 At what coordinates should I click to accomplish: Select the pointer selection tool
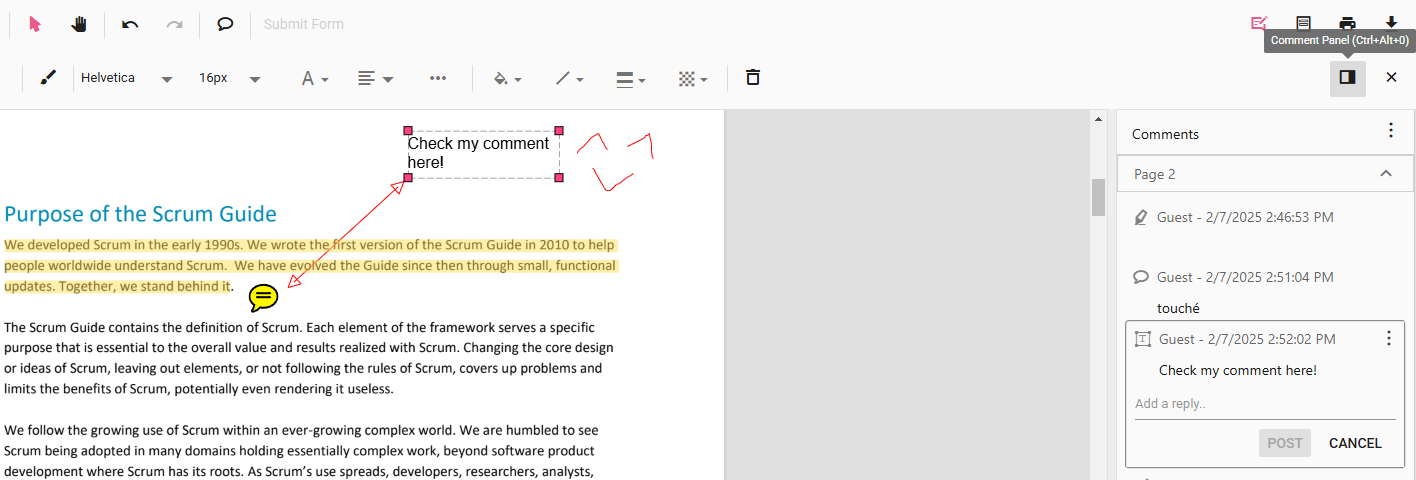tap(36, 24)
